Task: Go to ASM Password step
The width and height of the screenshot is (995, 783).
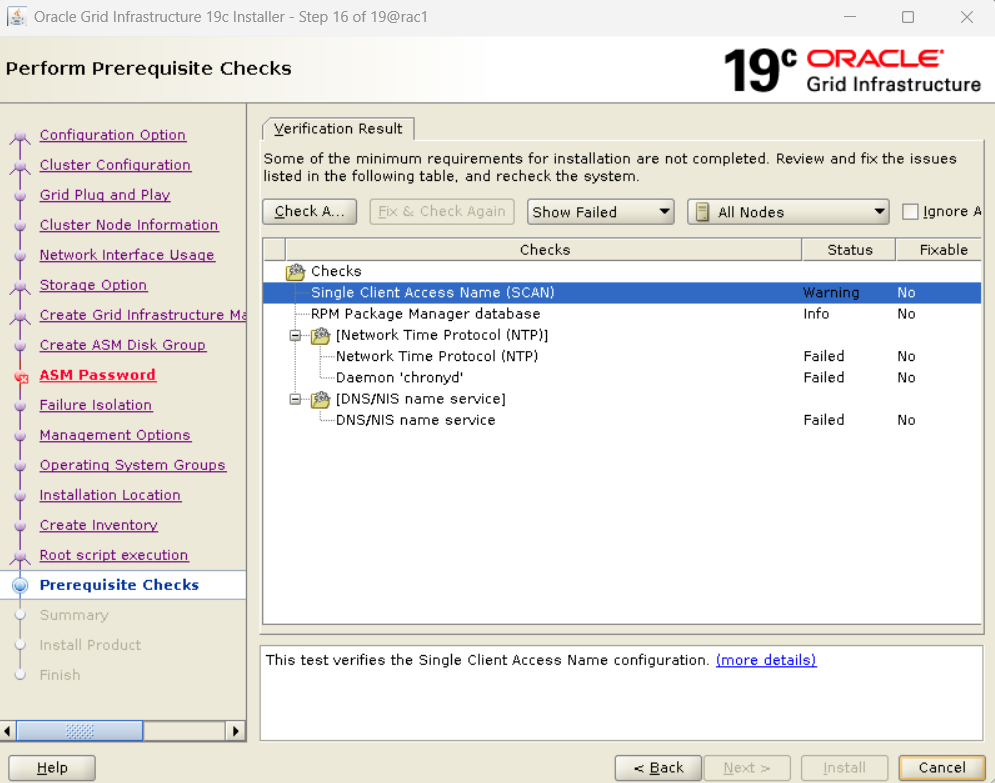Action: [x=97, y=375]
